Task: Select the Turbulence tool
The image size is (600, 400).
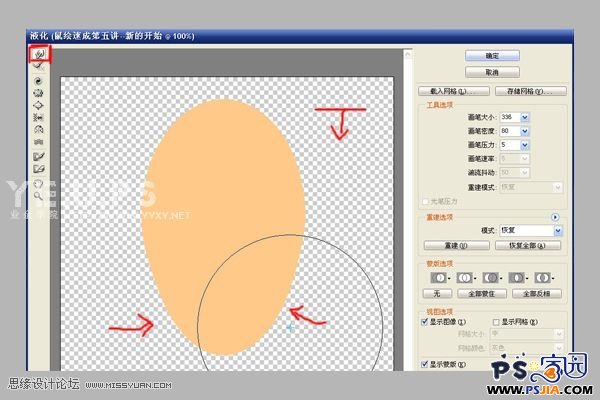Action: (38, 142)
